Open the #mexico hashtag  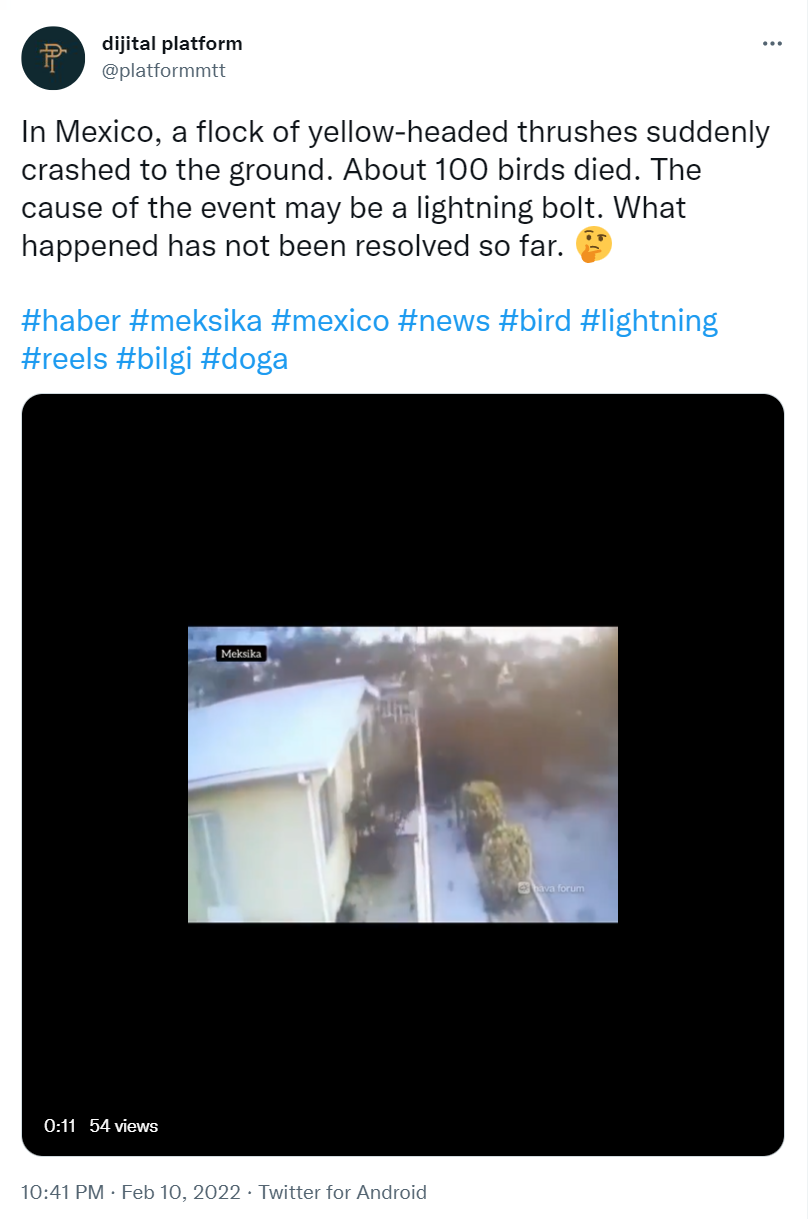[x=330, y=321]
